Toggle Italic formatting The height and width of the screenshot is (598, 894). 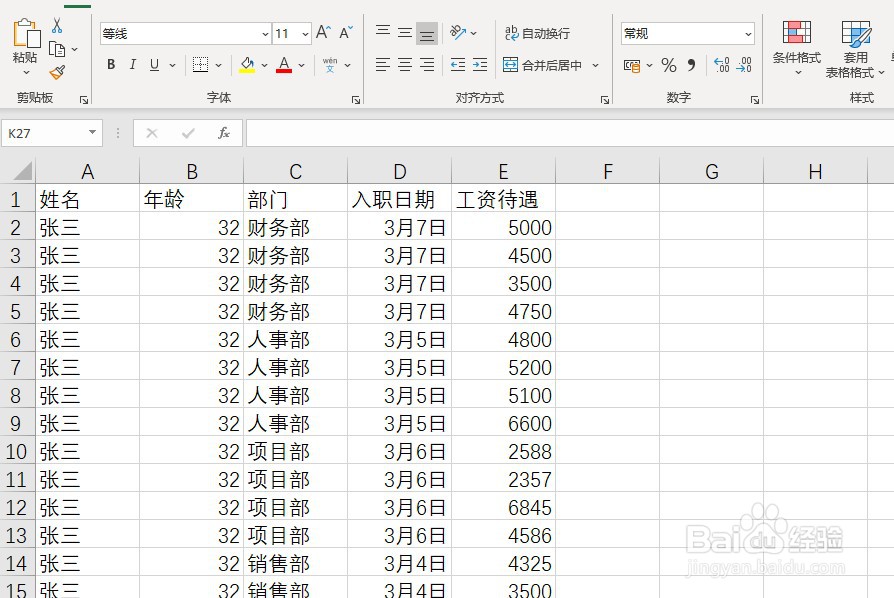(132, 64)
